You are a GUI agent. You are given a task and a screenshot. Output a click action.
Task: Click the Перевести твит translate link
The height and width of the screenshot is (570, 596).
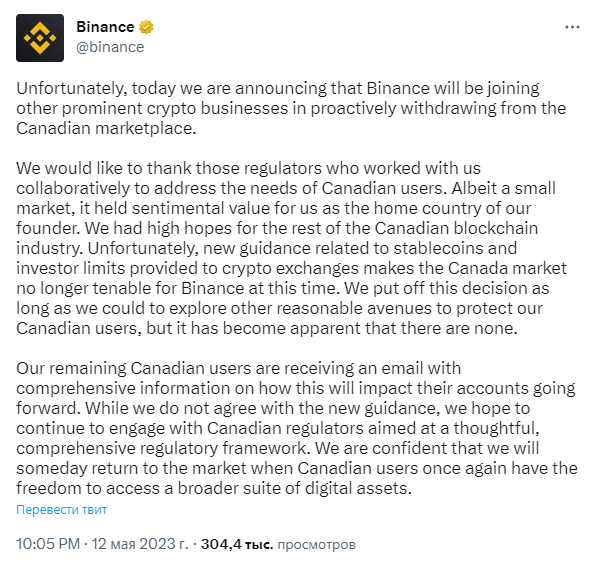[62, 509]
